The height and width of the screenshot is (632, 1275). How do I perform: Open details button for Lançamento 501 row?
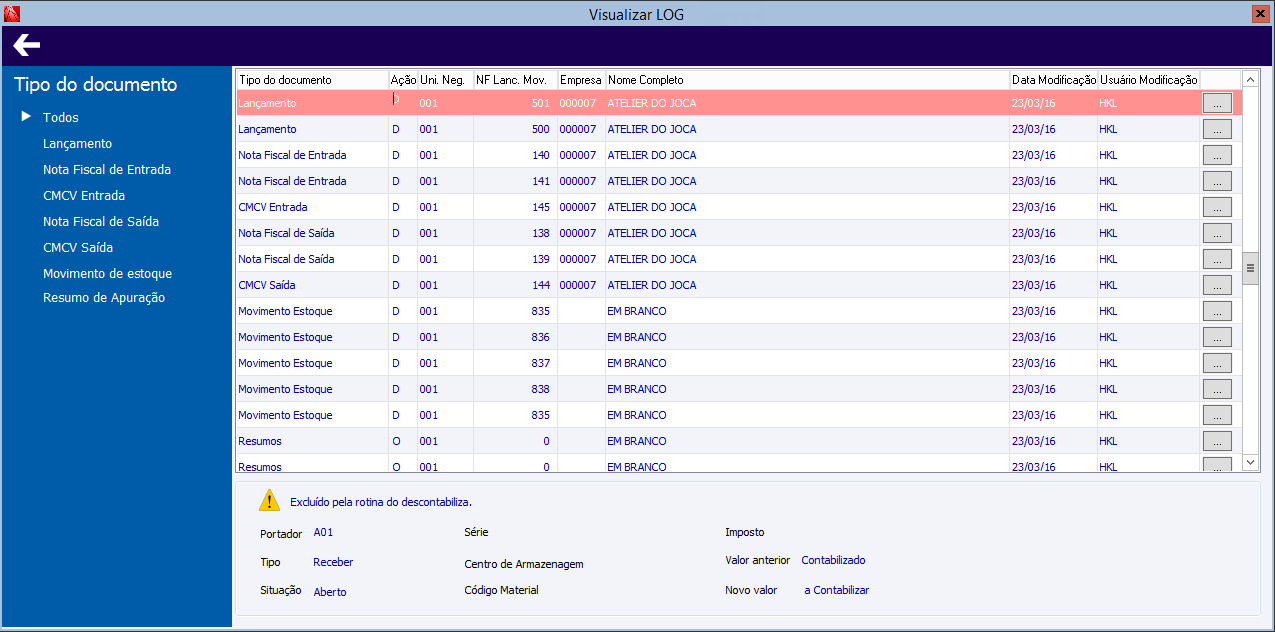pos(1217,103)
